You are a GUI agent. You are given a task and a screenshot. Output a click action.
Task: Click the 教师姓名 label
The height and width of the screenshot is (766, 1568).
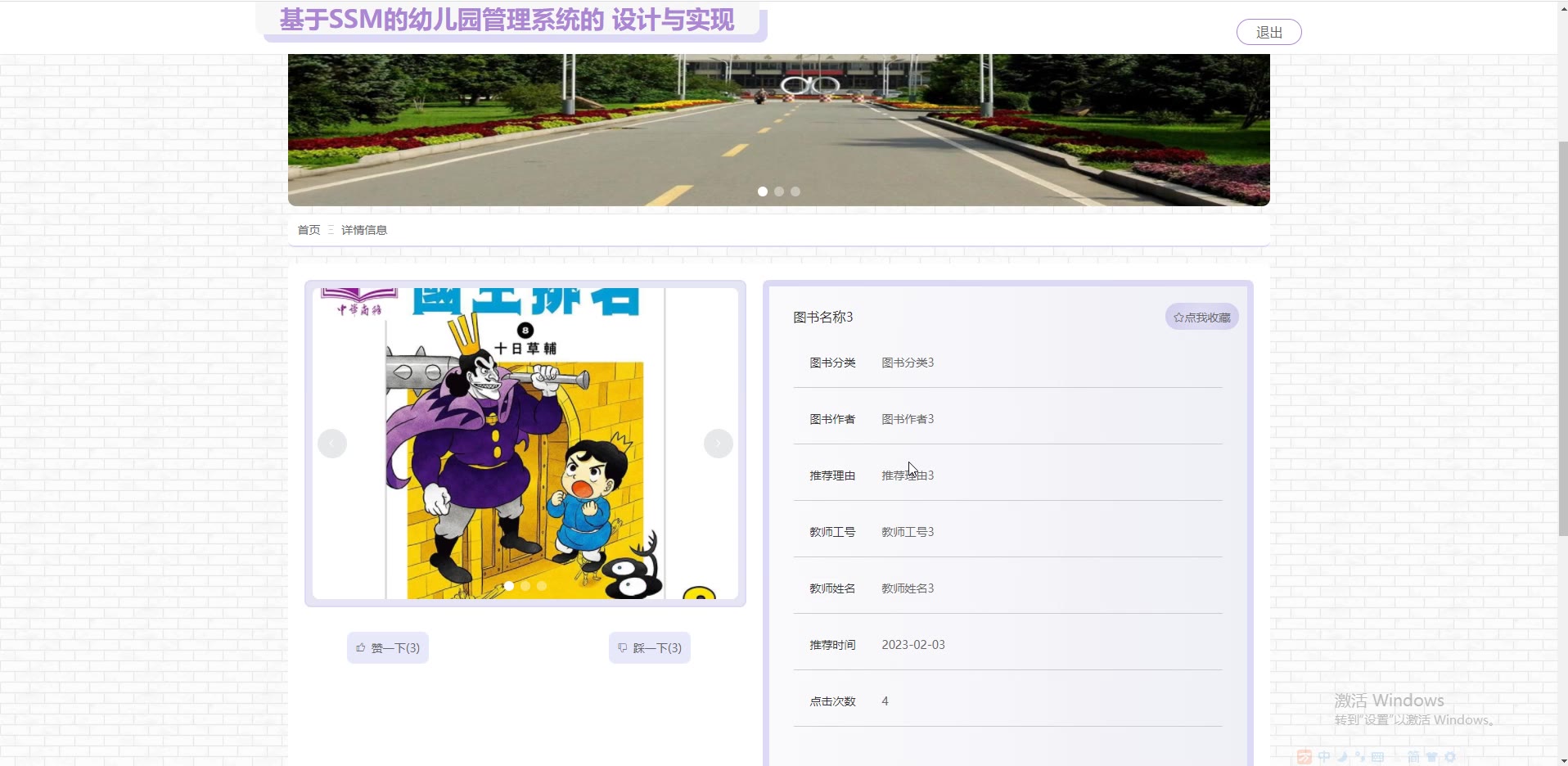pos(832,588)
